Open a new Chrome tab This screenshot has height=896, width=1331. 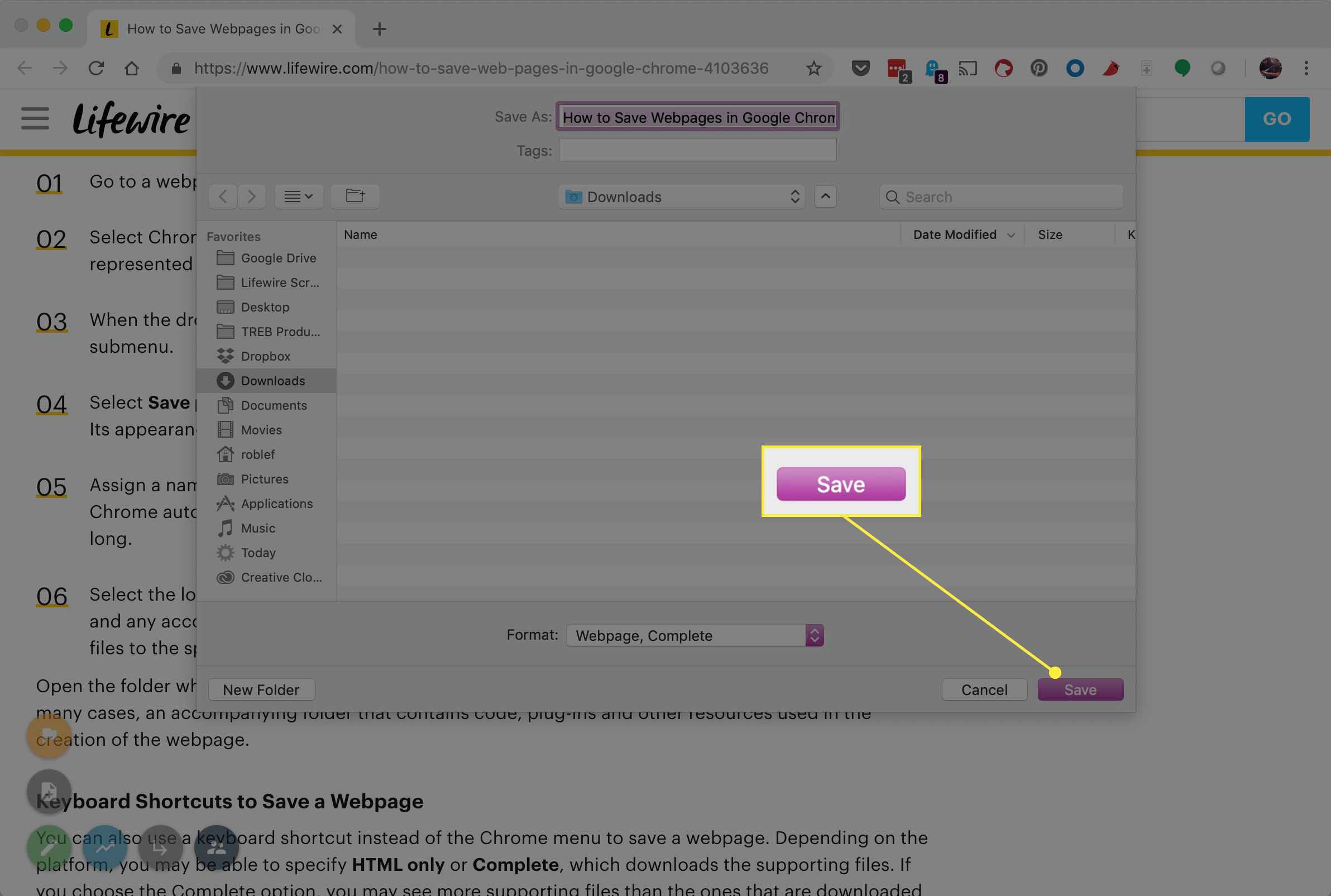click(x=379, y=28)
